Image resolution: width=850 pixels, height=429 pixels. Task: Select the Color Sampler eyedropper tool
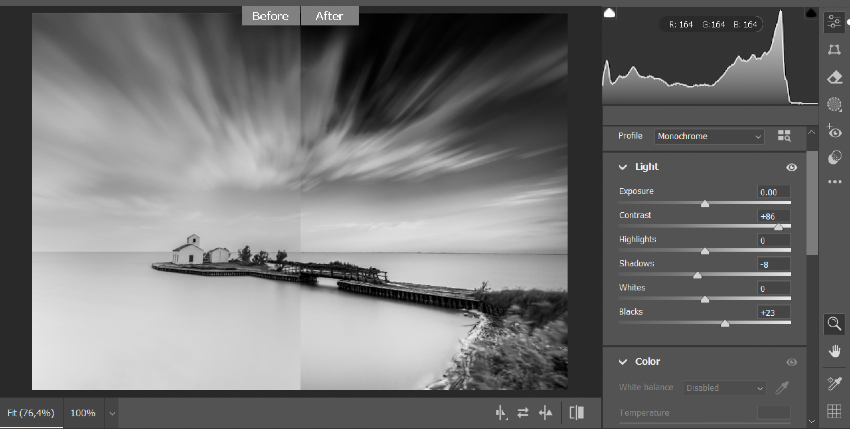(834, 383)
